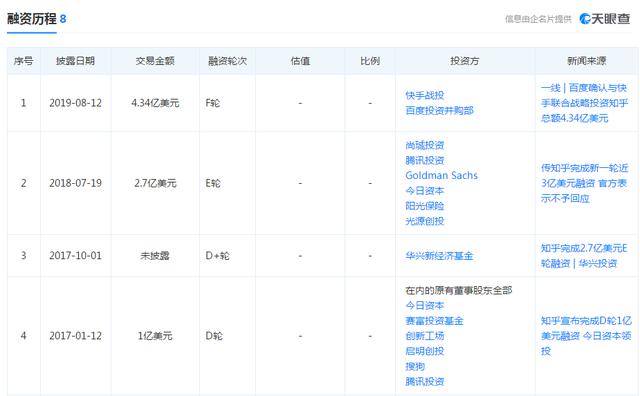
Task: Click the 天眼查 logo
Action: 604,18
